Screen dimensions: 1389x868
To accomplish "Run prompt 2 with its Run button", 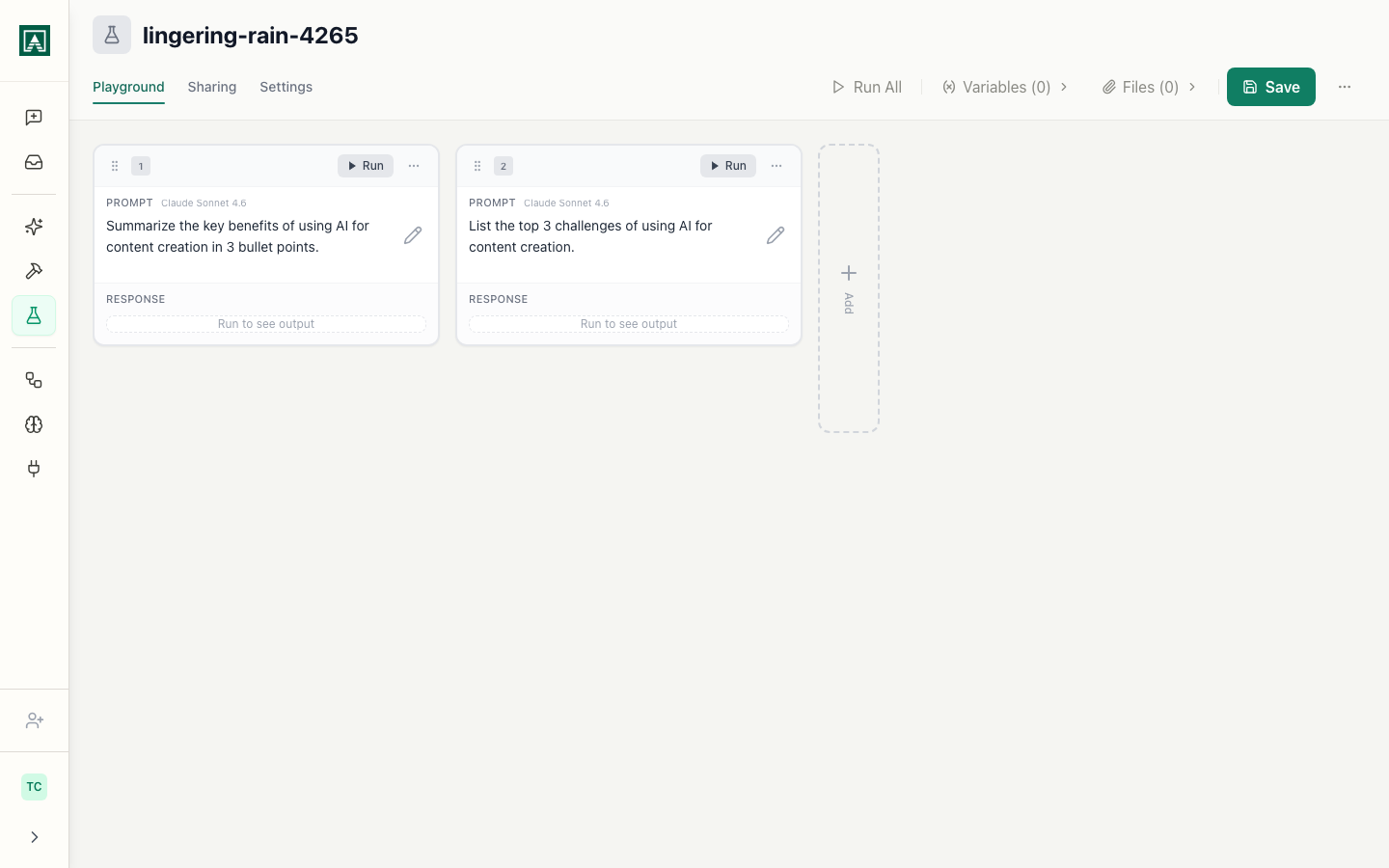I will tap(727, 166).
